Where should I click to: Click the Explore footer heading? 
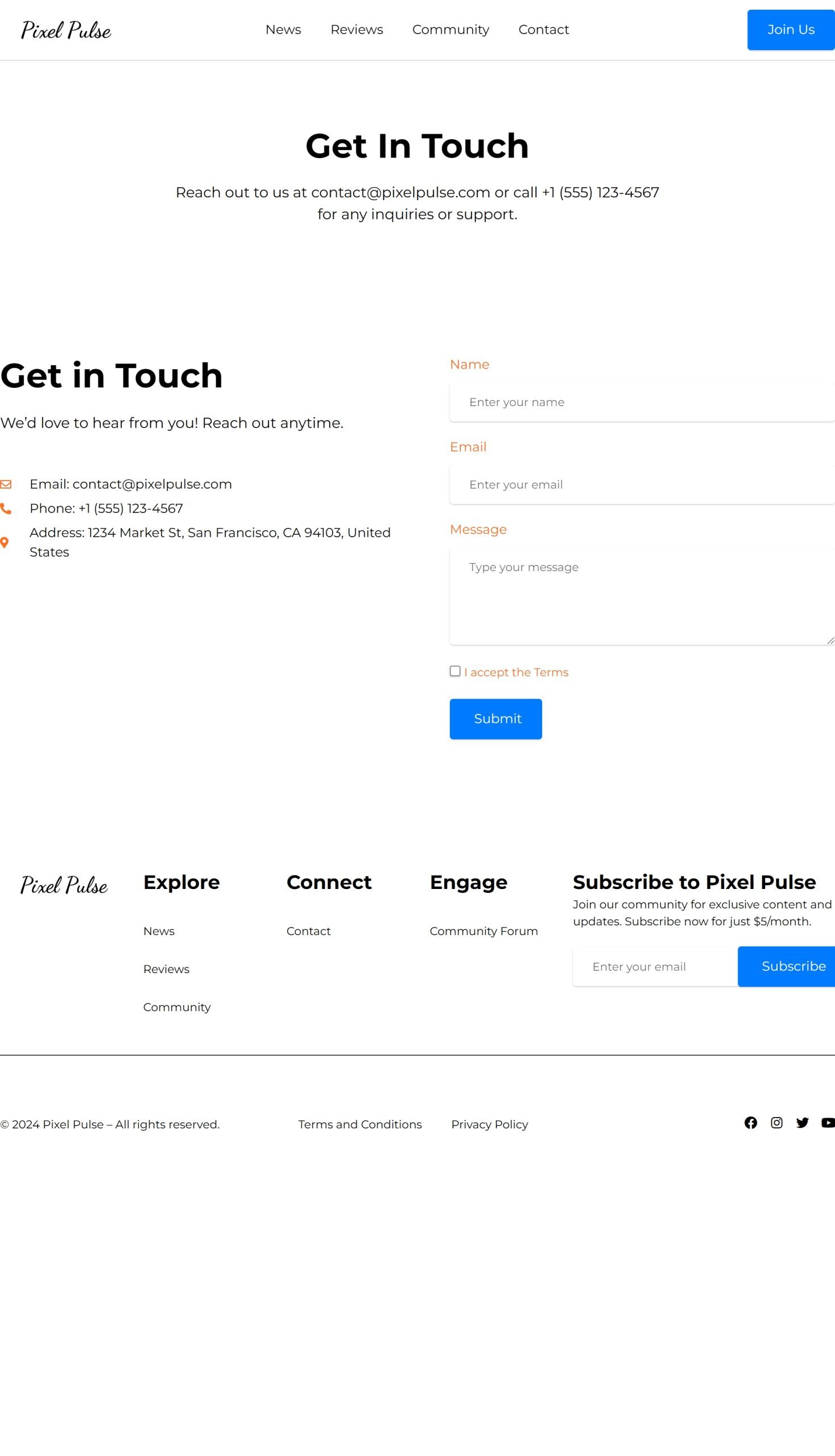(x=182, y=882)
